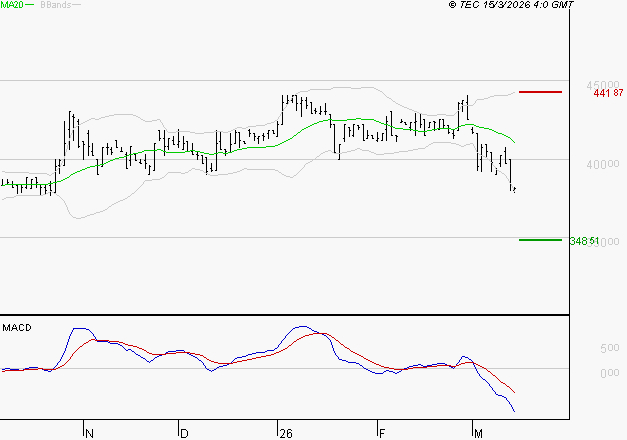Click the BBands legend label

pos(56,5)
